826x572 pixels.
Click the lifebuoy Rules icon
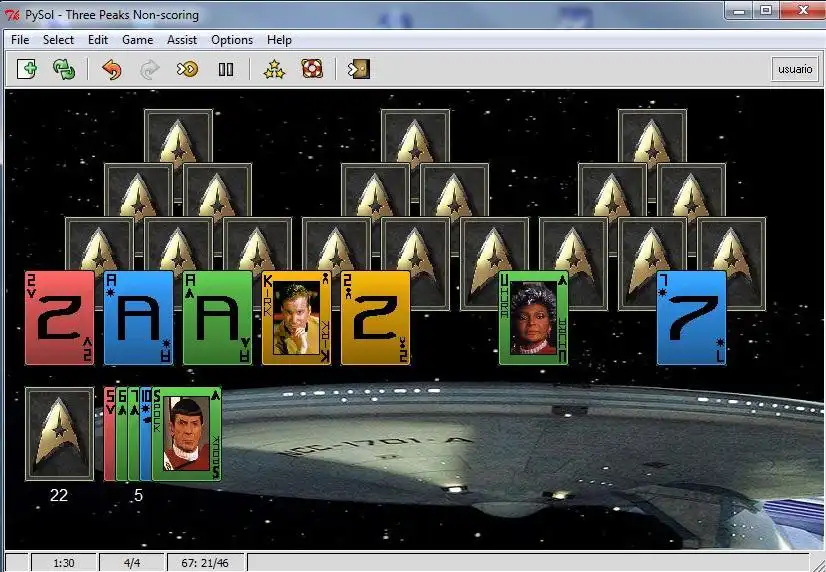[312, 69]
